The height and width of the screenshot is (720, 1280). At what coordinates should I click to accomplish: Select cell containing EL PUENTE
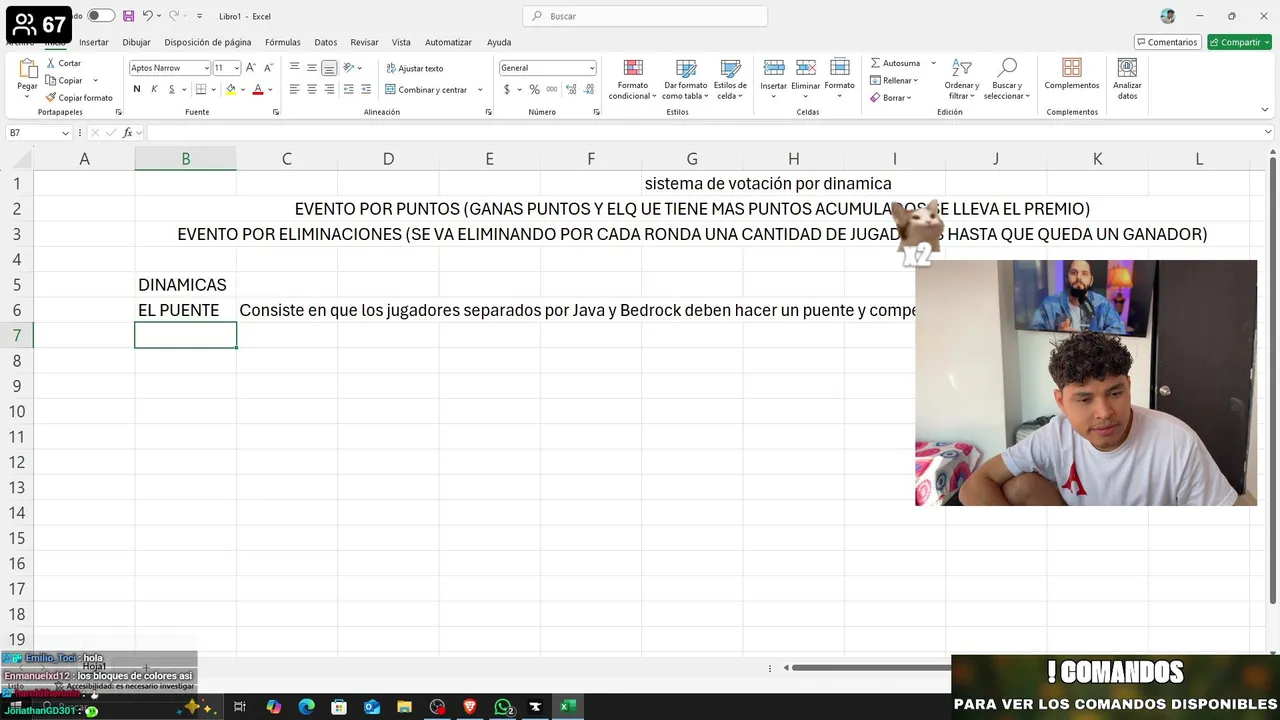(185, 310)
